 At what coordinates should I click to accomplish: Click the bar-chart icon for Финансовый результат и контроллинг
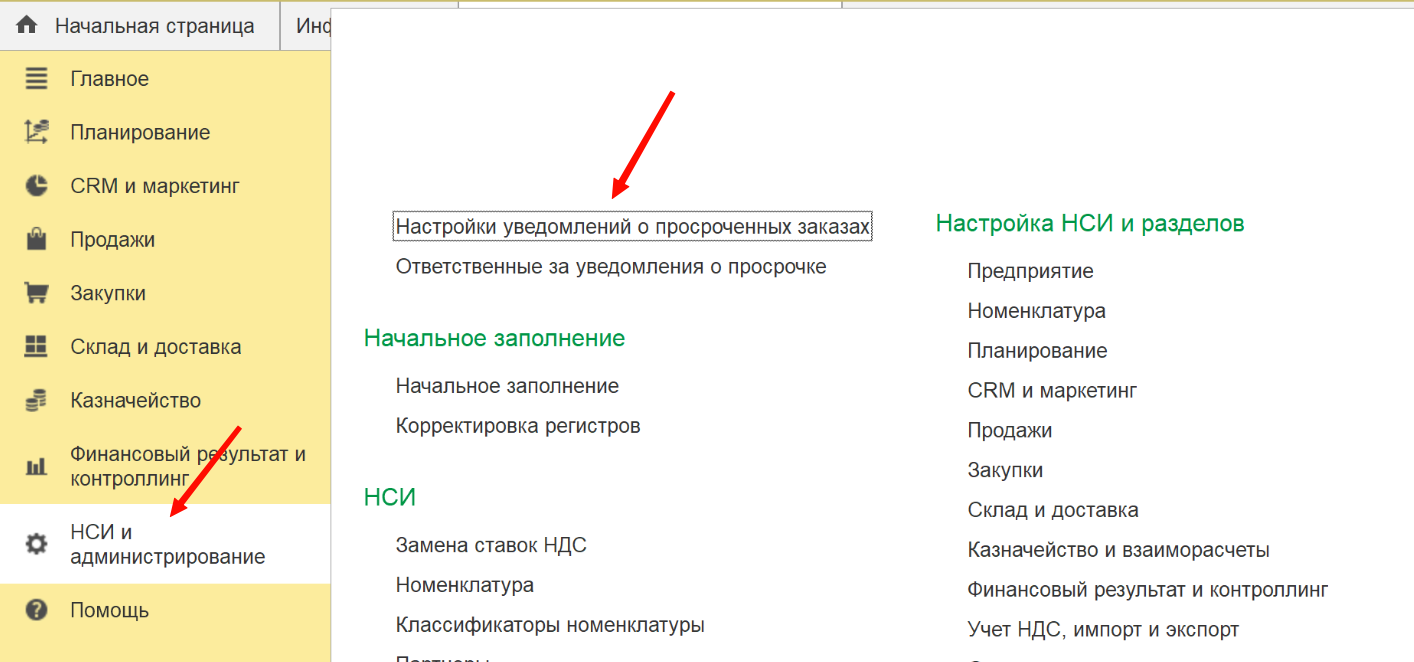(x=36, y=466)
